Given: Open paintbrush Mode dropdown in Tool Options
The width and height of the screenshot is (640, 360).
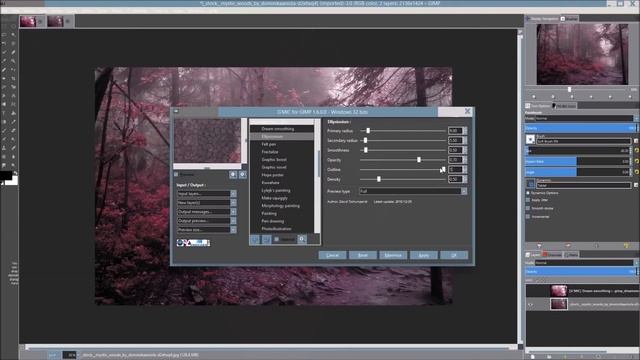Looking at the screenshot, I should [x=586, y=118].
